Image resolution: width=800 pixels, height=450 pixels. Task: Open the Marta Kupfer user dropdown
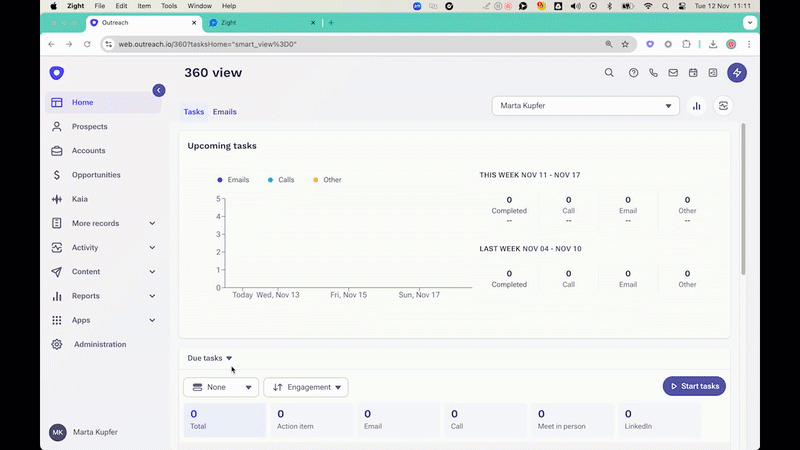coord(586,106)
